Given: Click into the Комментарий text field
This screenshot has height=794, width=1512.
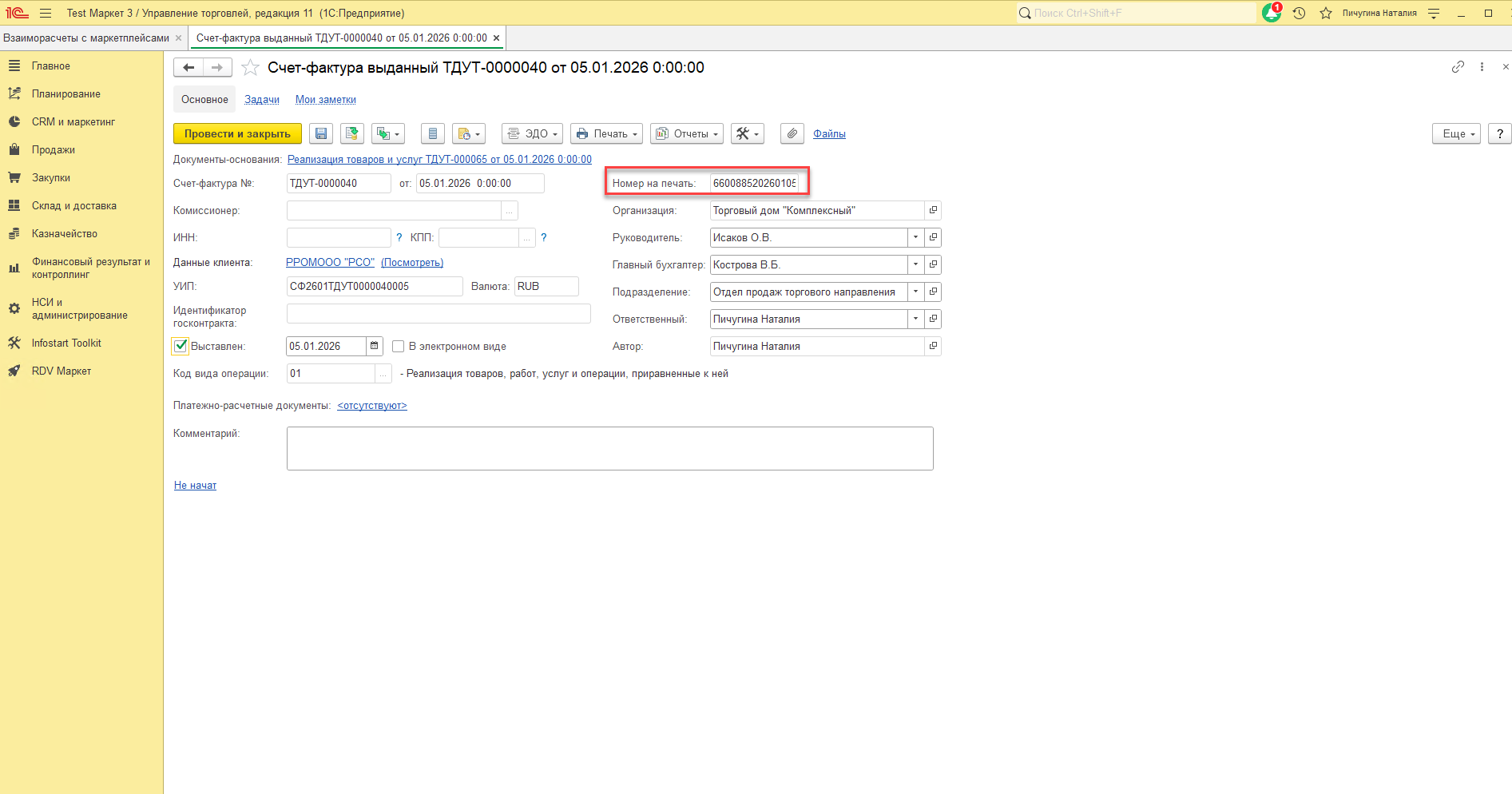Looking at the screenshot, I should (609, 448).
